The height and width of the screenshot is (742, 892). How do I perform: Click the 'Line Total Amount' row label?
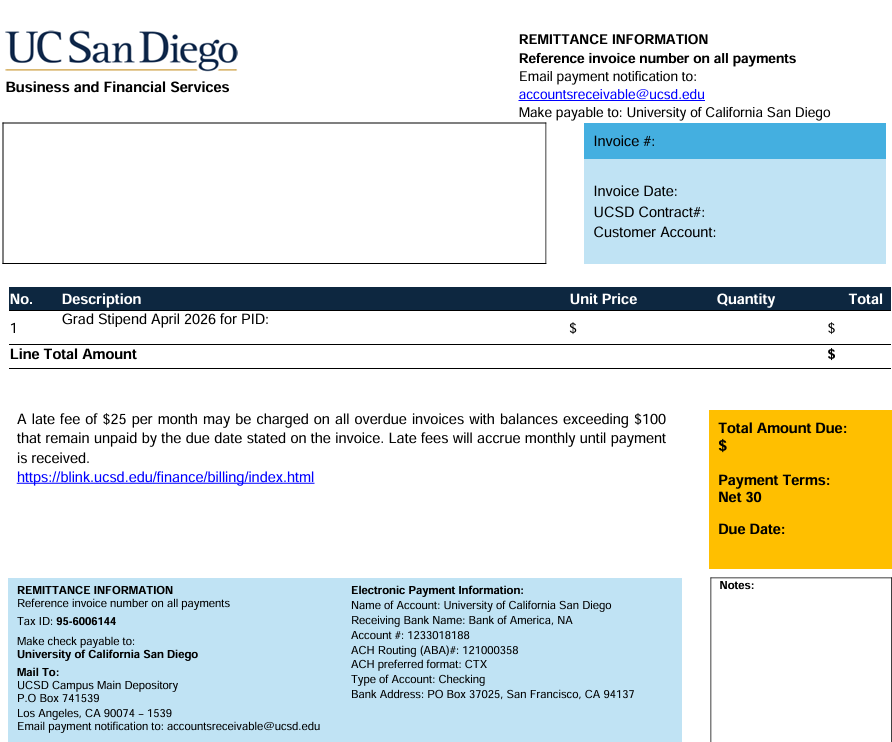(73, 354)
